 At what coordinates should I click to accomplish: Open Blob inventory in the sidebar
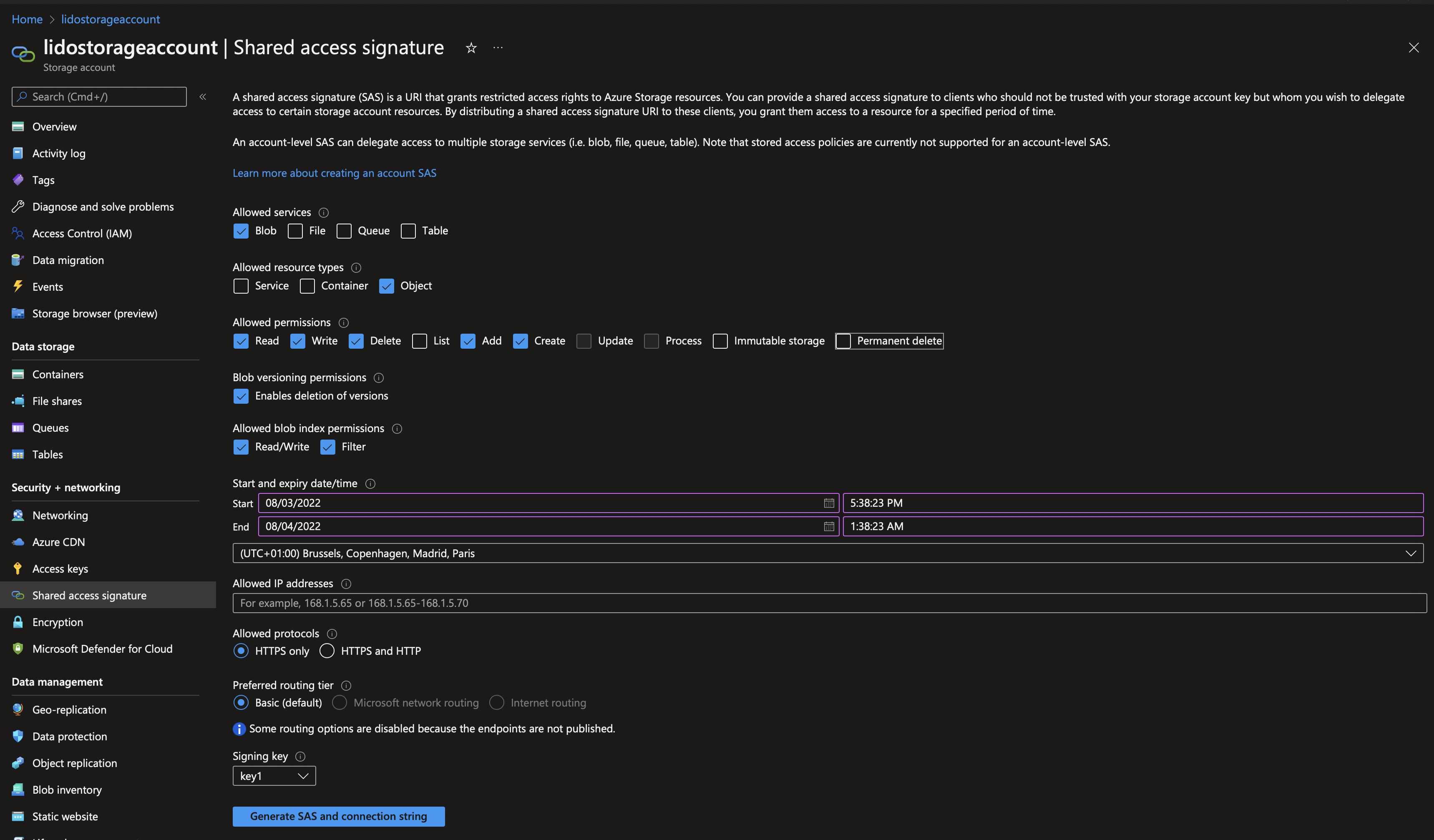[x=67, y=790]
